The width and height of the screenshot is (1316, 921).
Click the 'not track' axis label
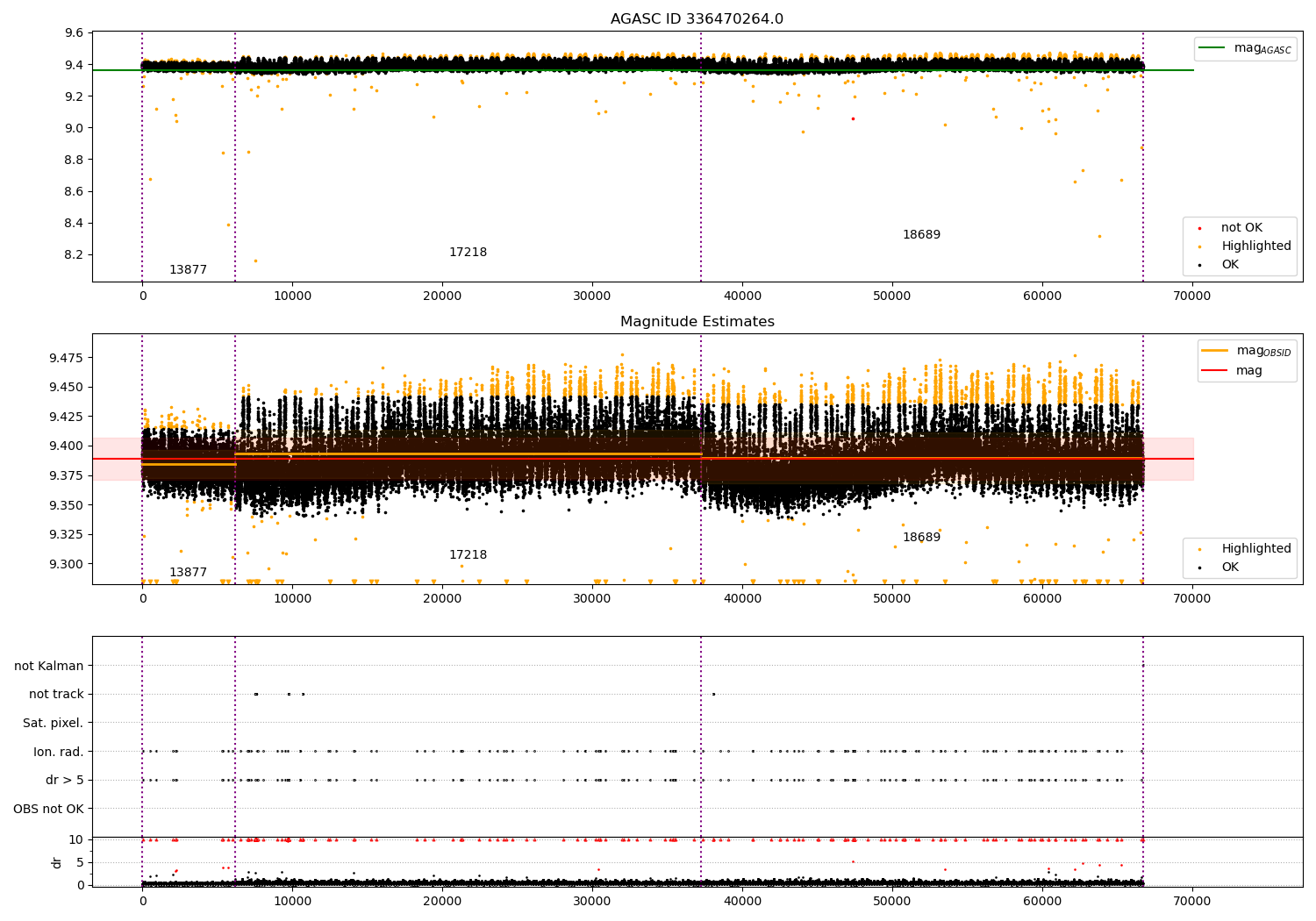56,695
